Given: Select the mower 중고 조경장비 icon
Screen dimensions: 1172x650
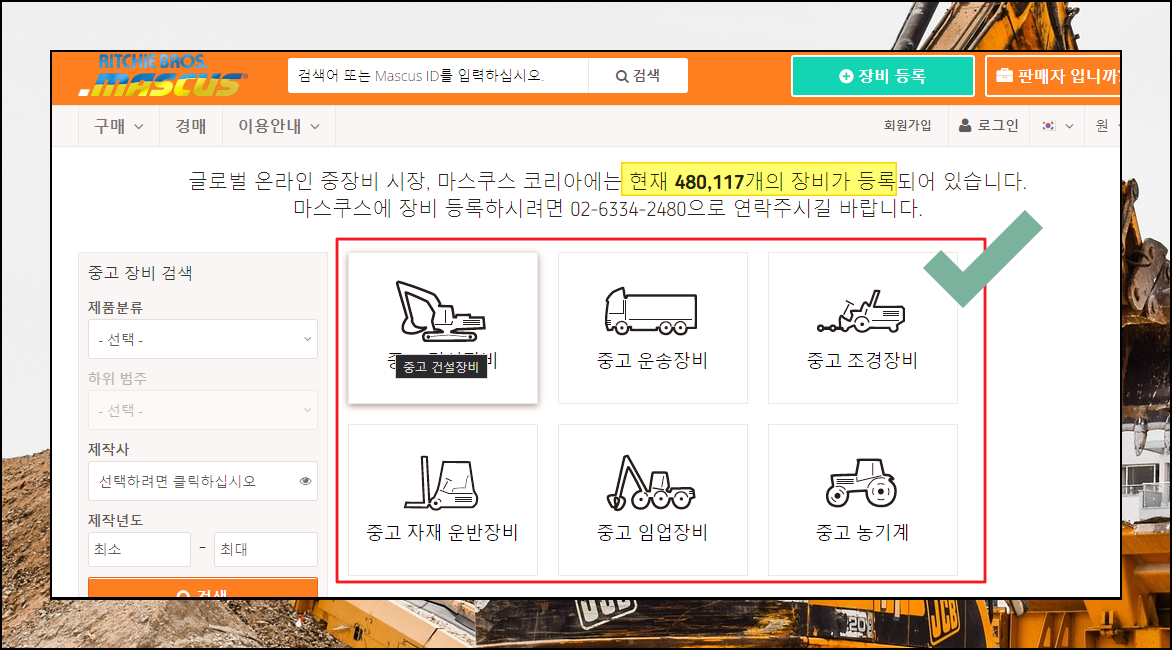Looking at the screenshot, I should point(861,312).
